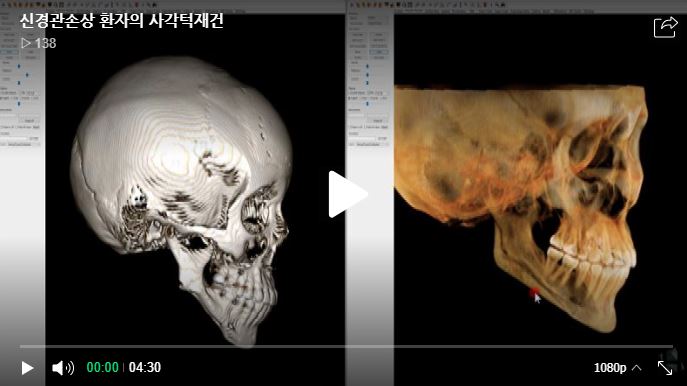
Task: Click the middle of the video progress bar
Action: (346, 347)
